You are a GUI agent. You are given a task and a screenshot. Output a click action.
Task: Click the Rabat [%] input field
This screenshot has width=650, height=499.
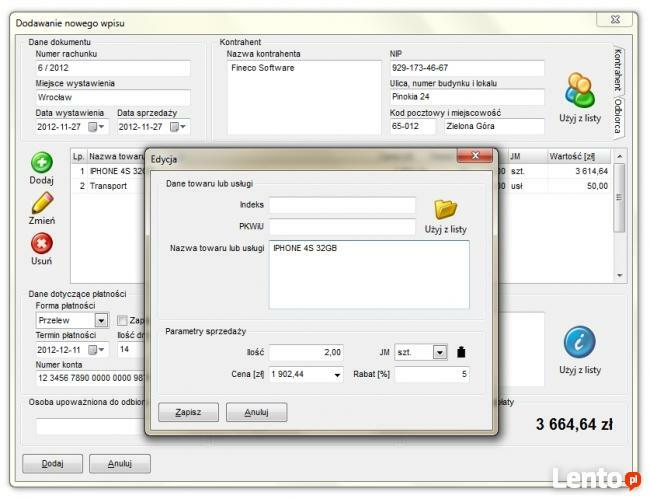[431, 375]
